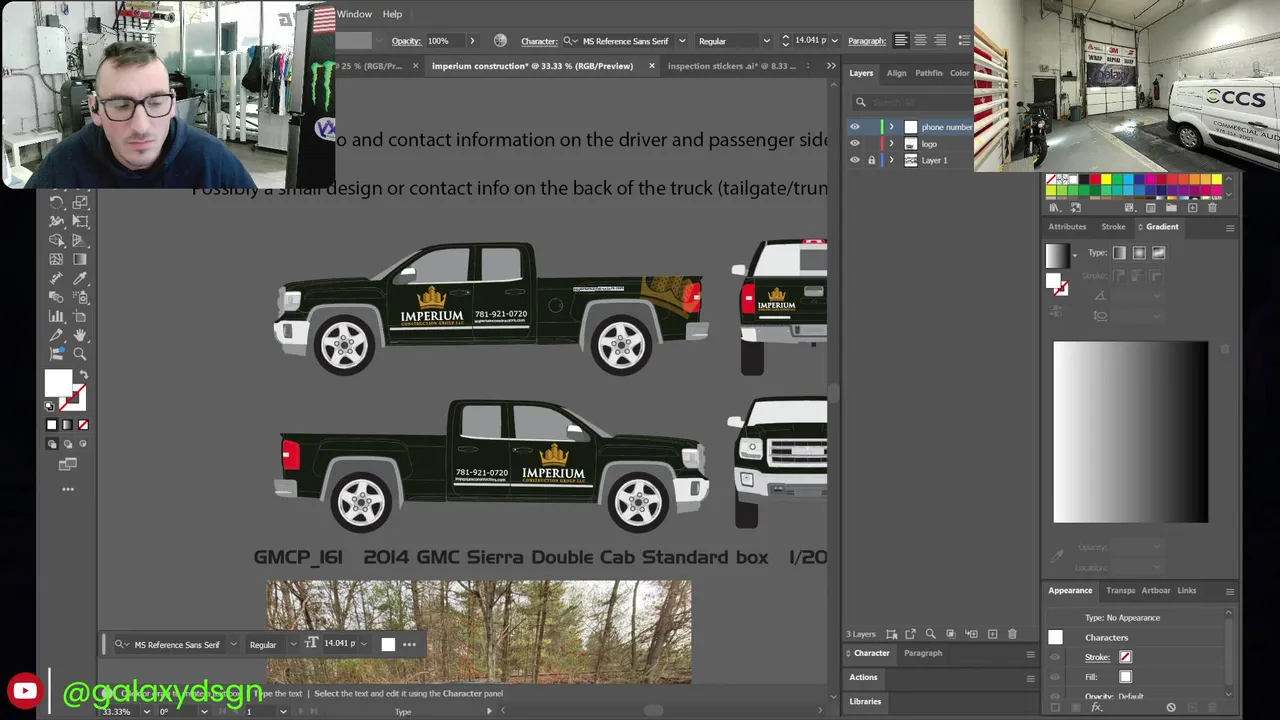This screenshot has height=720, width=1280.
Task: Switch to the Stroke panel tab
Action: tap(1113, 227)
